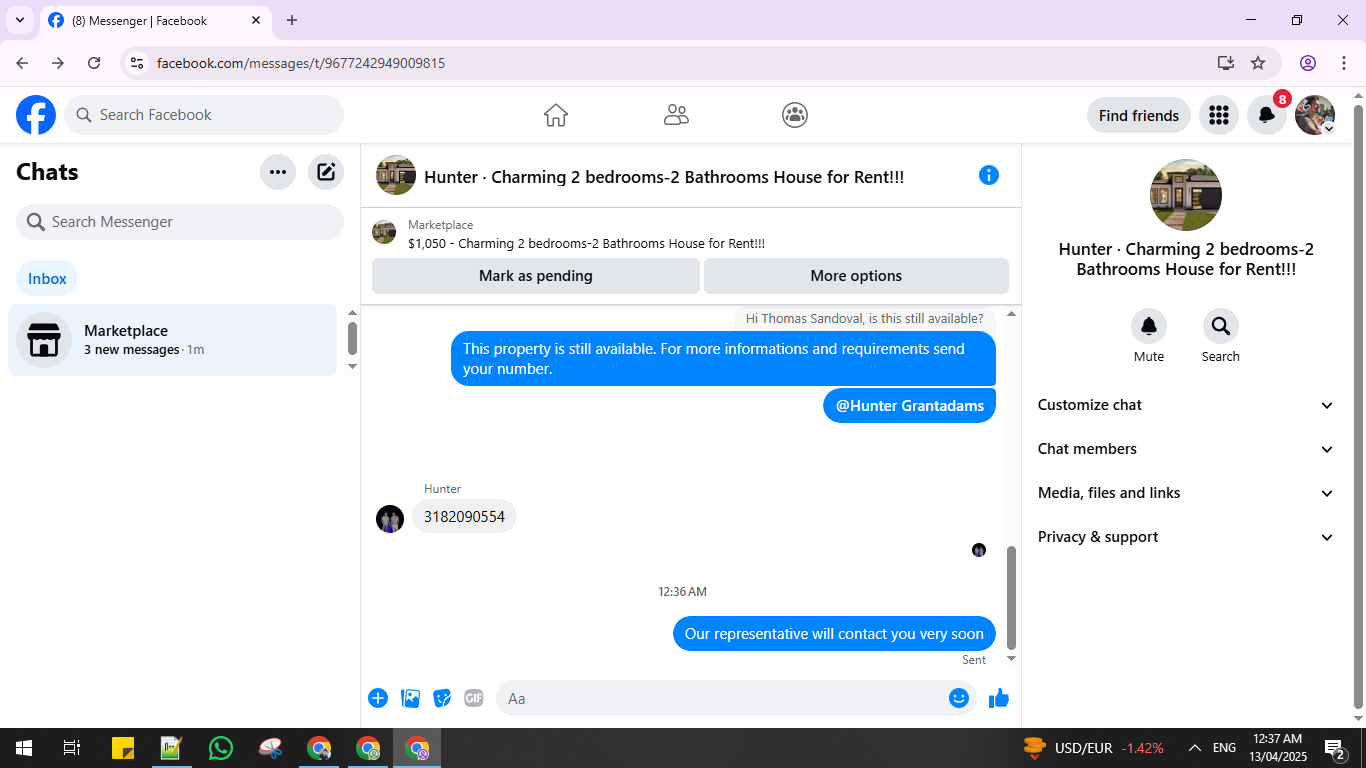The width and height of the screenshot is (1366, 768).
Task: Select the Inbox filter tab
Action: point(47,279)
